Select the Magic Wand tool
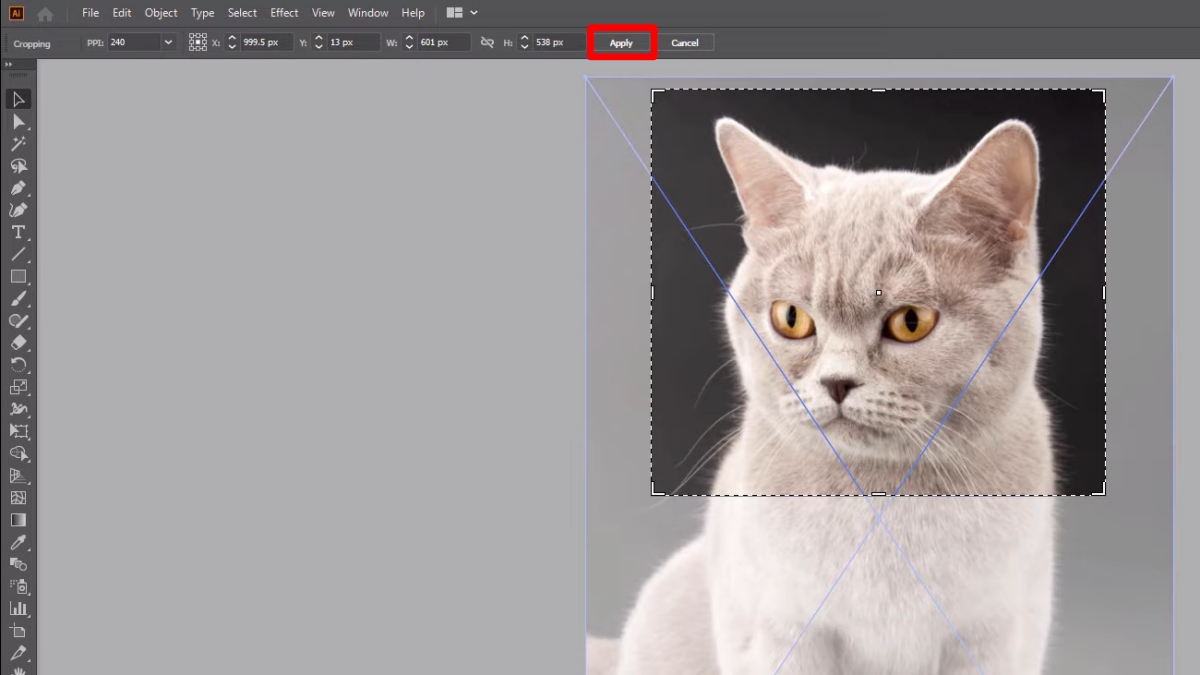This screenshot has width=1200, height=675. click(x=18, y=143)
